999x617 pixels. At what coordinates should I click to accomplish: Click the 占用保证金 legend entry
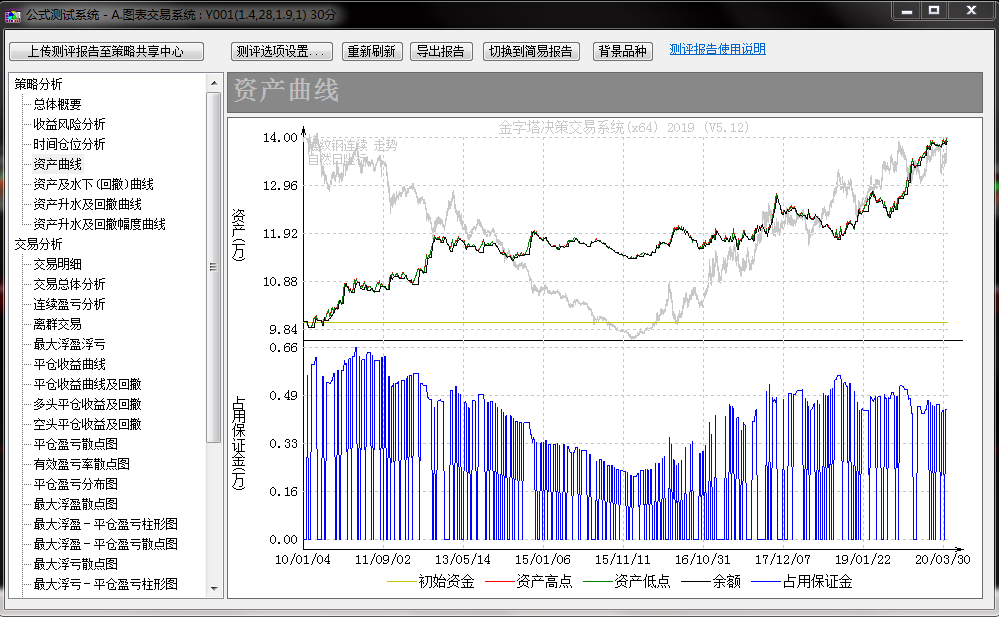[x=802, y=581]
